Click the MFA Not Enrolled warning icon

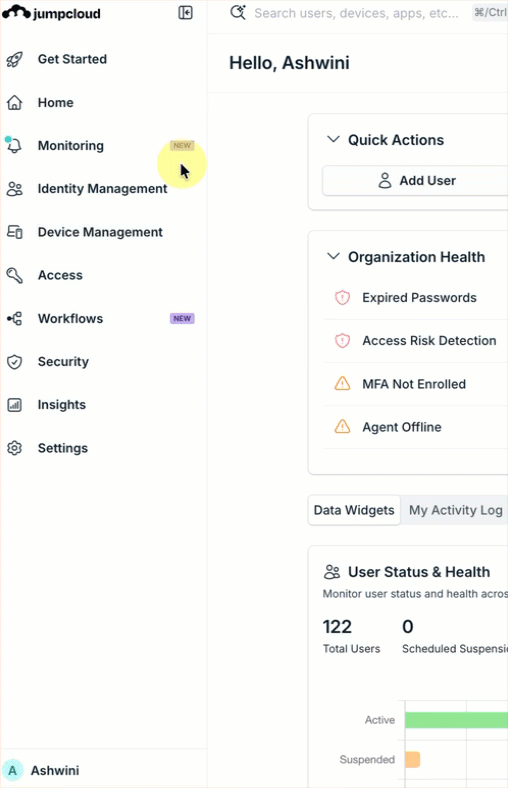[342, 383]
